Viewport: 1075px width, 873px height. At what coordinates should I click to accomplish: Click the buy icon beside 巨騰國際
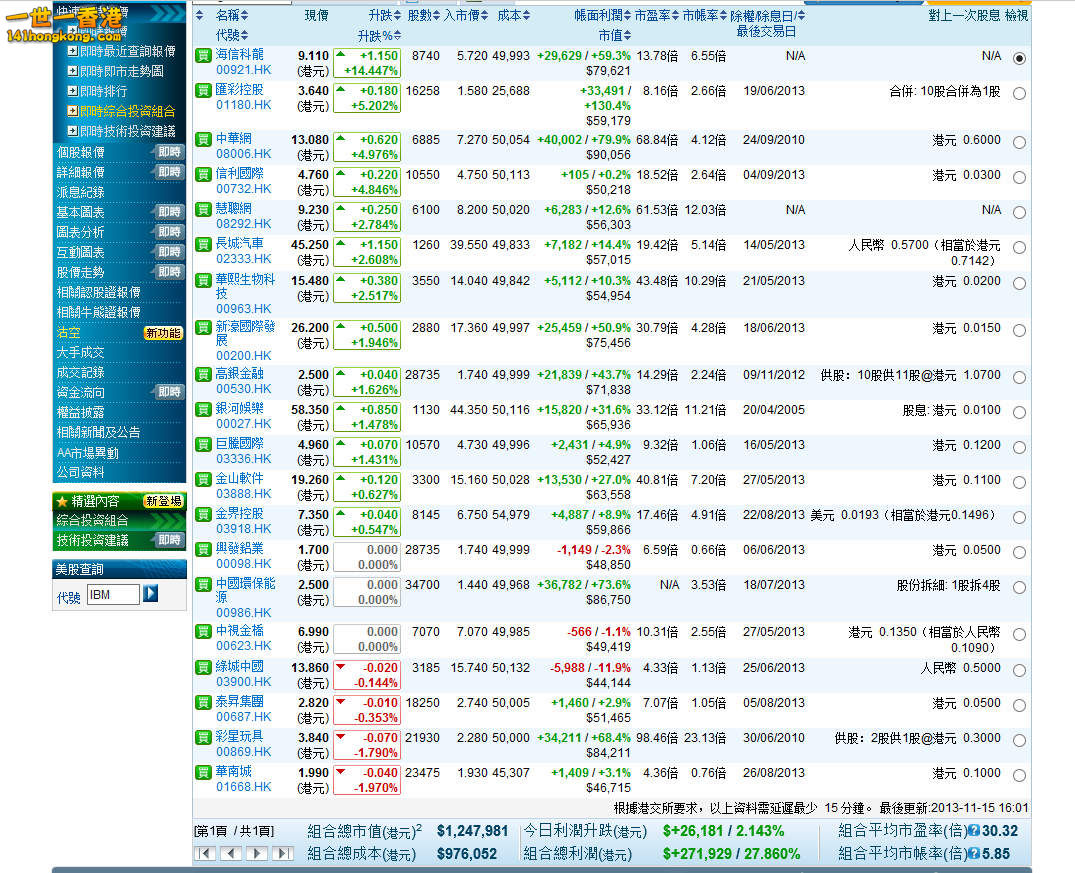pos(203,444)
